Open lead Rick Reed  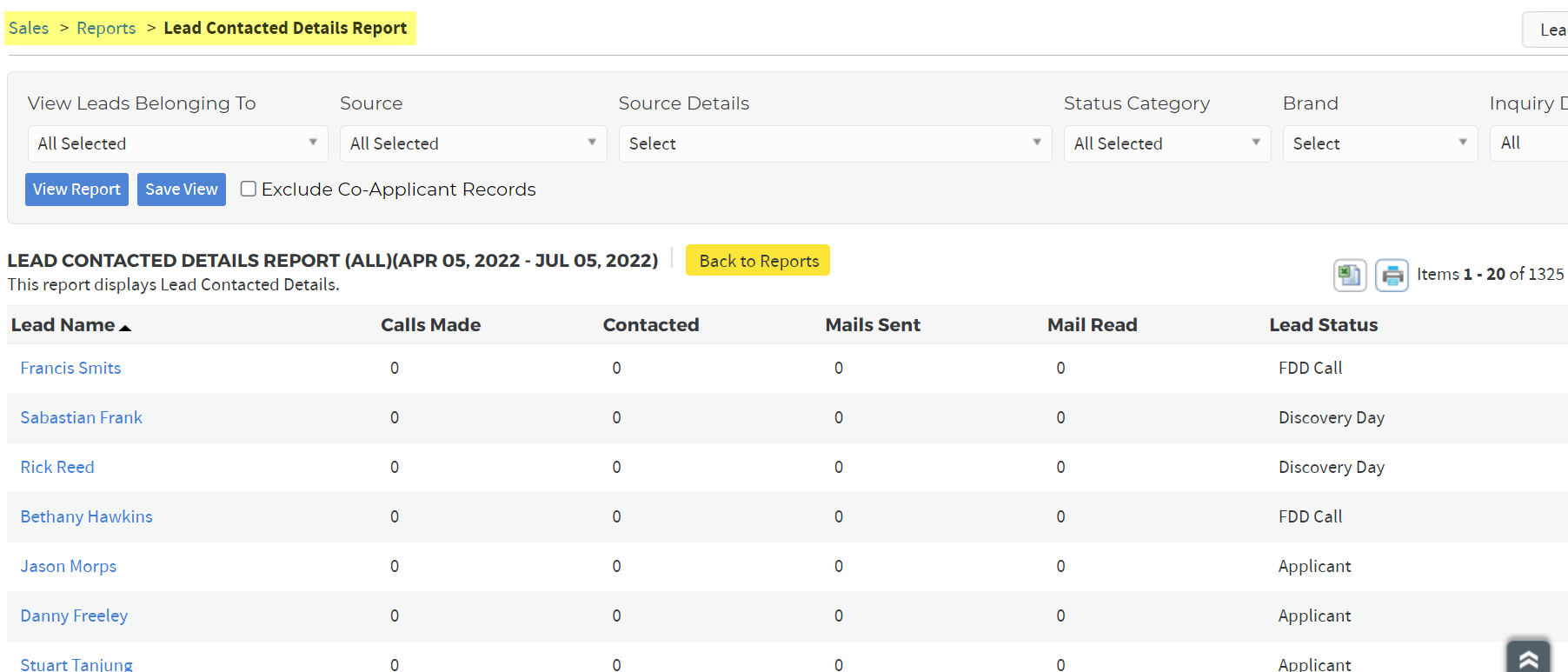pos(57,467)
